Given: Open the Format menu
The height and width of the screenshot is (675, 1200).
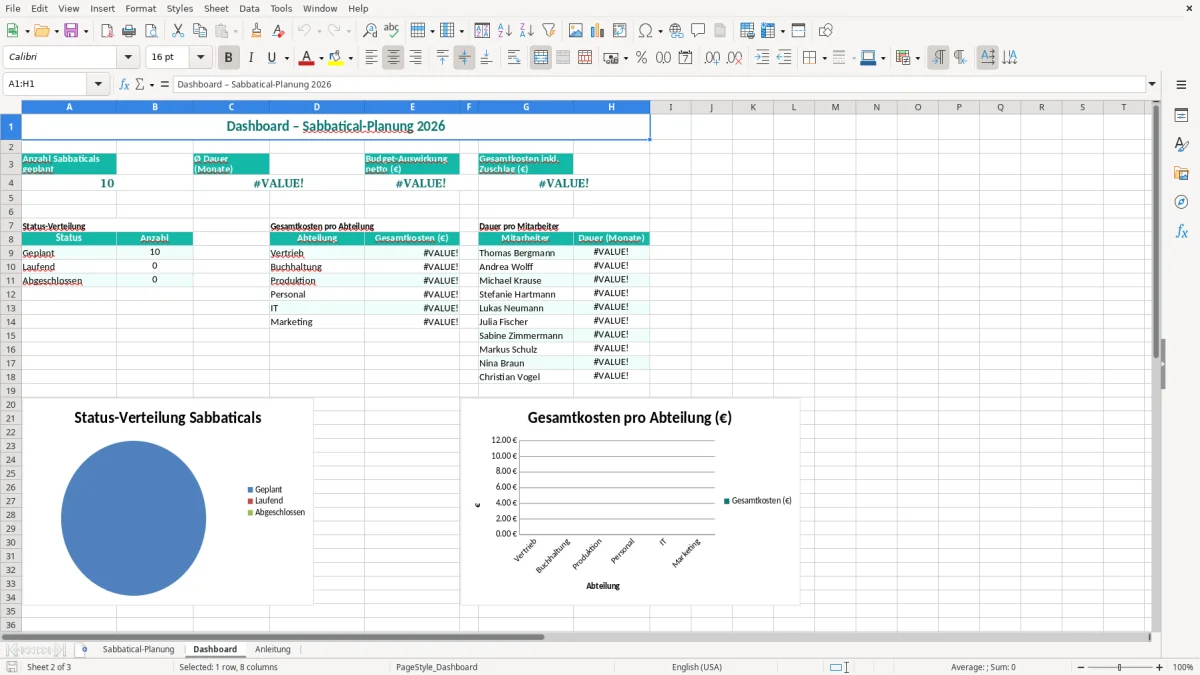Looking at the screenshot, I should click(140, 8).
